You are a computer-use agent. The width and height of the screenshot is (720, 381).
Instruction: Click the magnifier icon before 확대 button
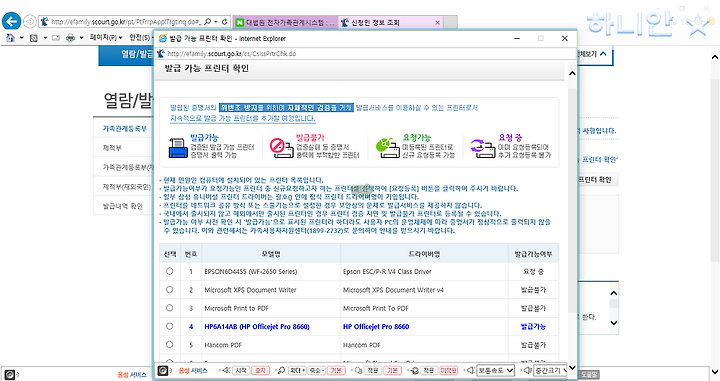pyautogui.click(x=281, y=370)
